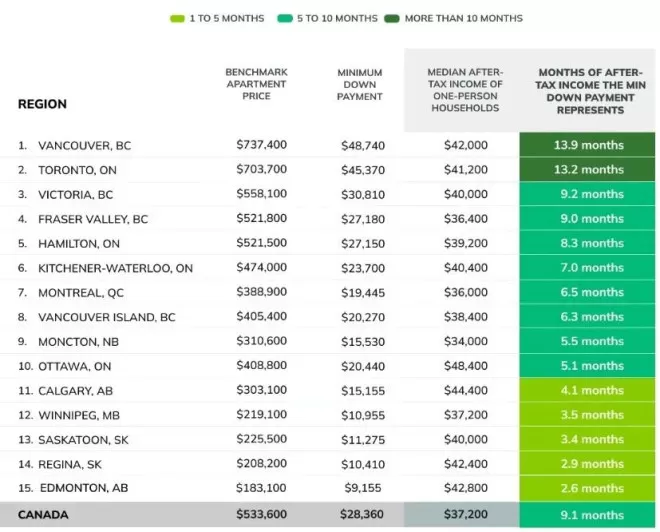
Task: Click Victoria's $558,100 apartment price
Action: pos(261,194)
